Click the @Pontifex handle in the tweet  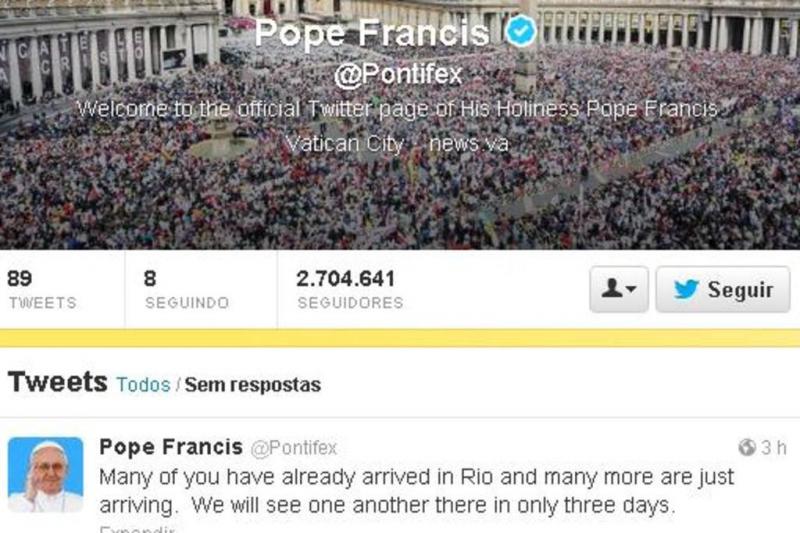[294, 448]
